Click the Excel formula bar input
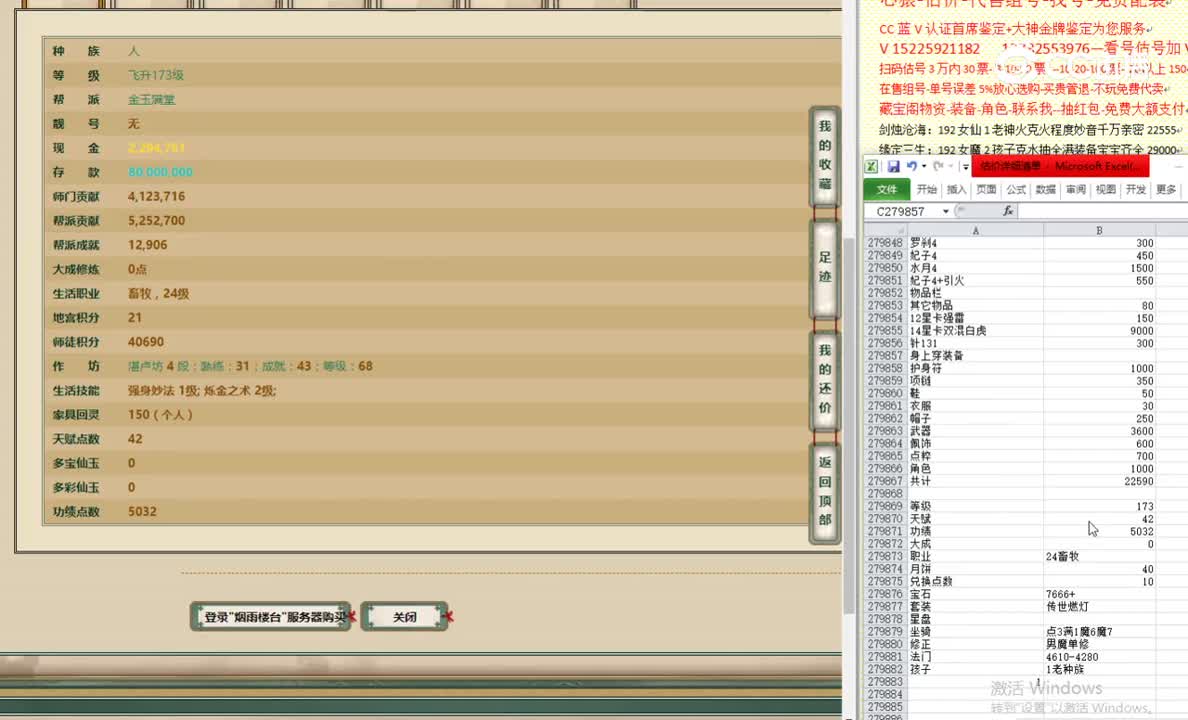1188x720 pixels. [x=1103, y=211]
